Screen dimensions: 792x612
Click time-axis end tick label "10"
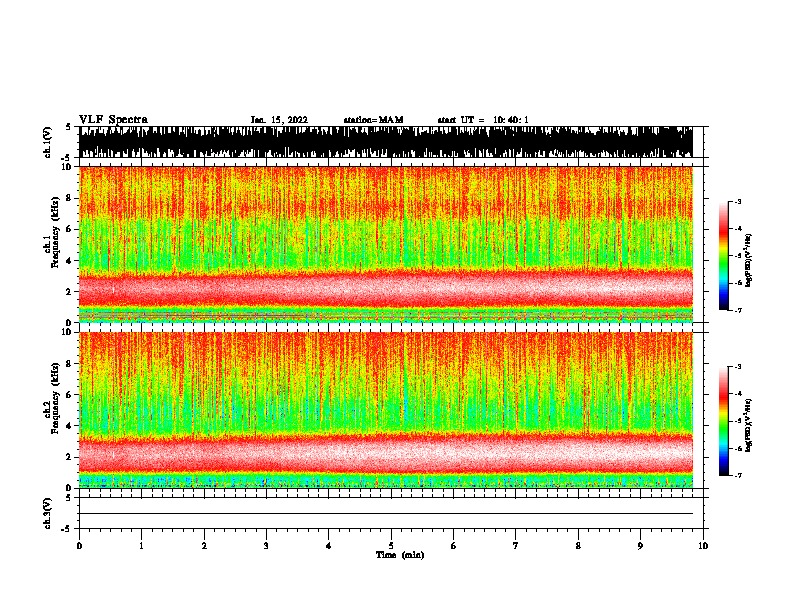[x=703, y=546]
